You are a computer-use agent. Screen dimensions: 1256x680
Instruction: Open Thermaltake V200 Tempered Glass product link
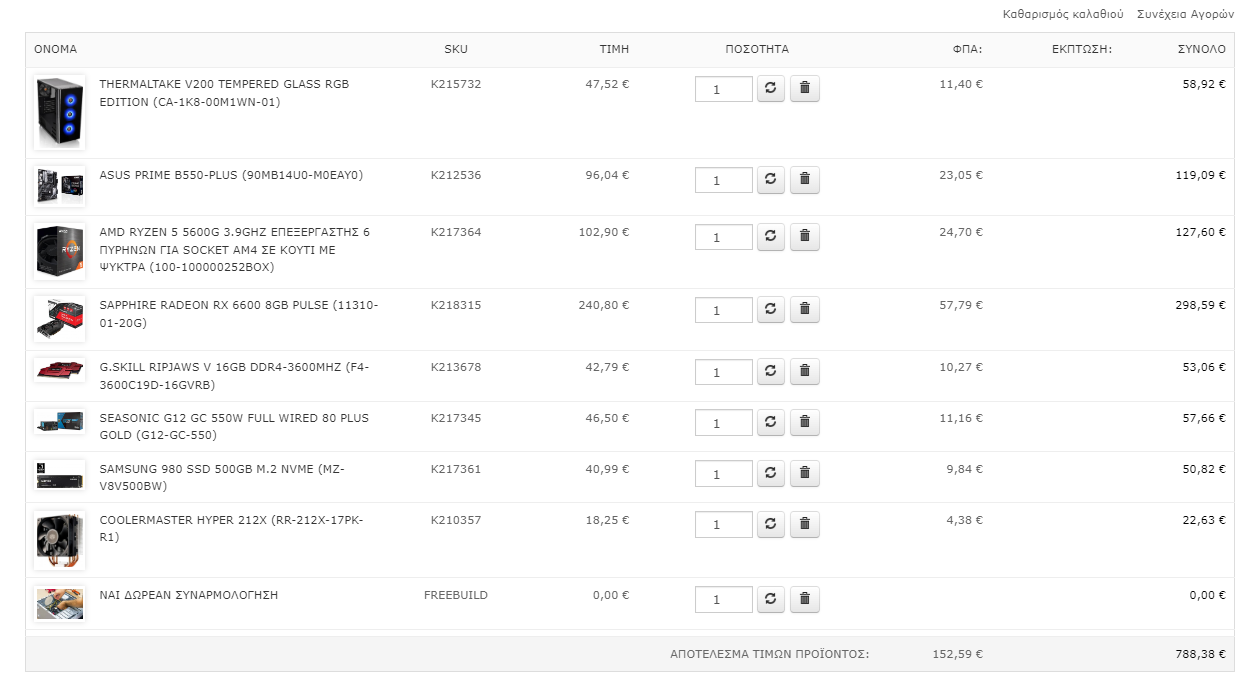[x=224, y=93]
